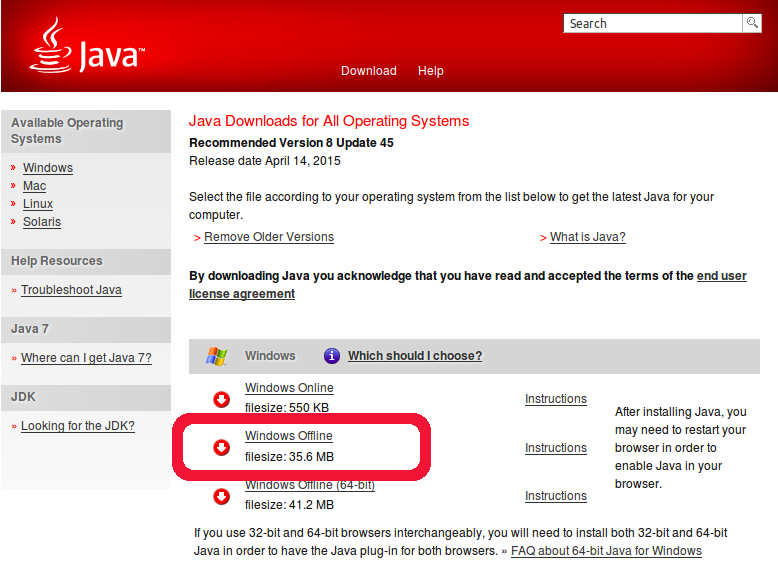Open the 'What is Java?' link

(587, 237)
